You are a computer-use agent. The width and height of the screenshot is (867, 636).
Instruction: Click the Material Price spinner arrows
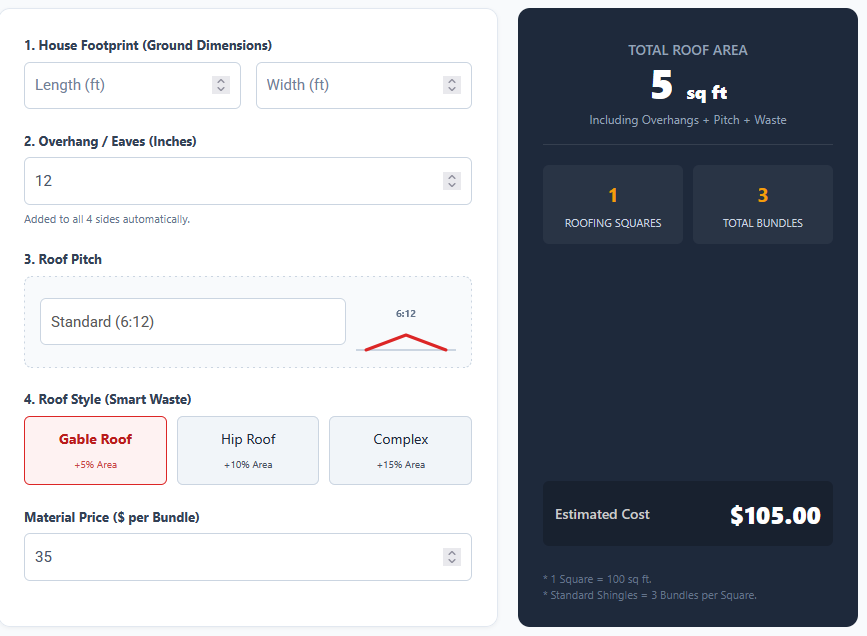(x=452, y=557)
